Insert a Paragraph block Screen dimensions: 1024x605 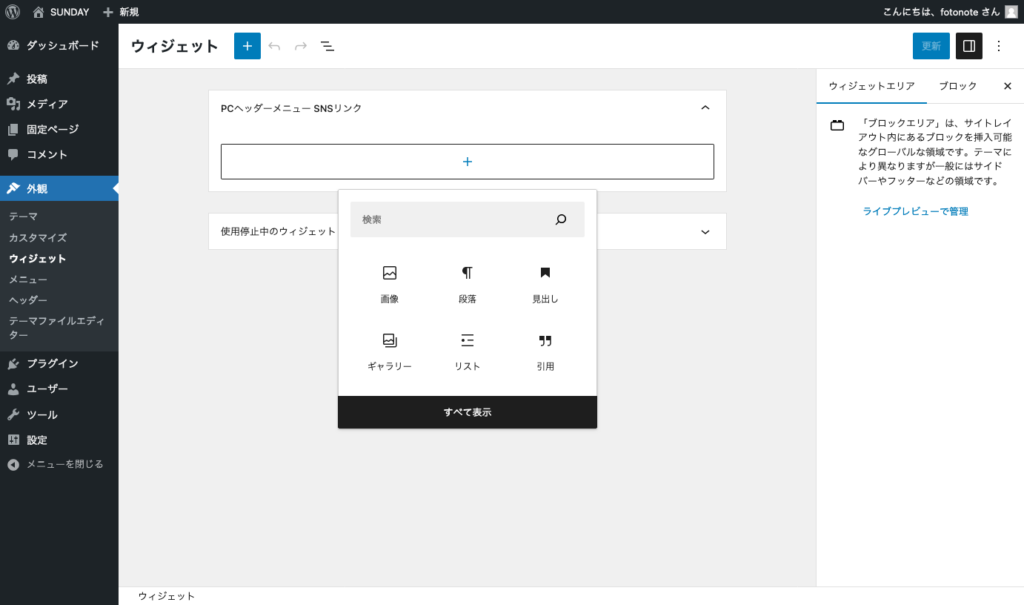[467, 273]
